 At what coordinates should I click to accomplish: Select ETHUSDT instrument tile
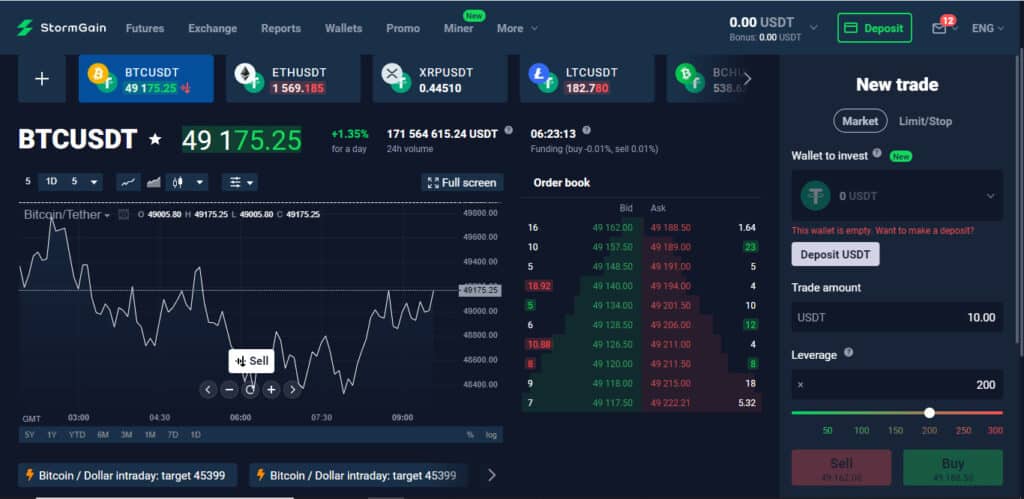[x=293, y=79]
